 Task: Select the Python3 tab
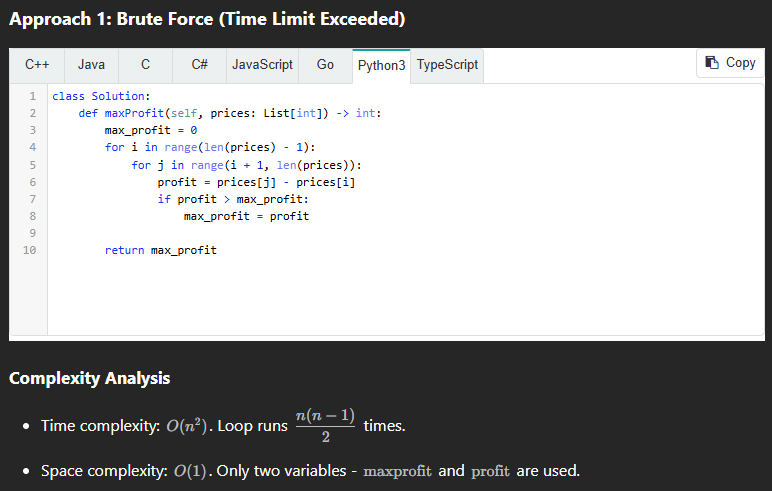coord(382,65)
